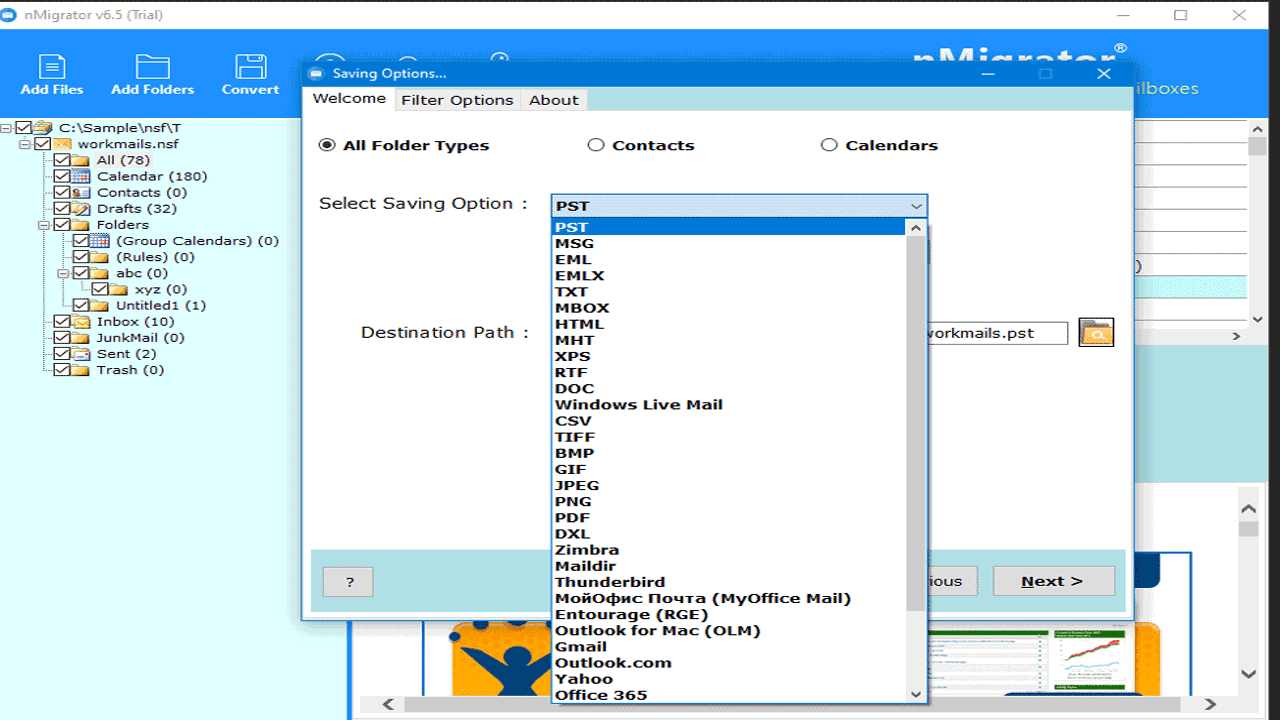Select the EMLX saving option
The image size is (1280, 720).
click(729, 276)
